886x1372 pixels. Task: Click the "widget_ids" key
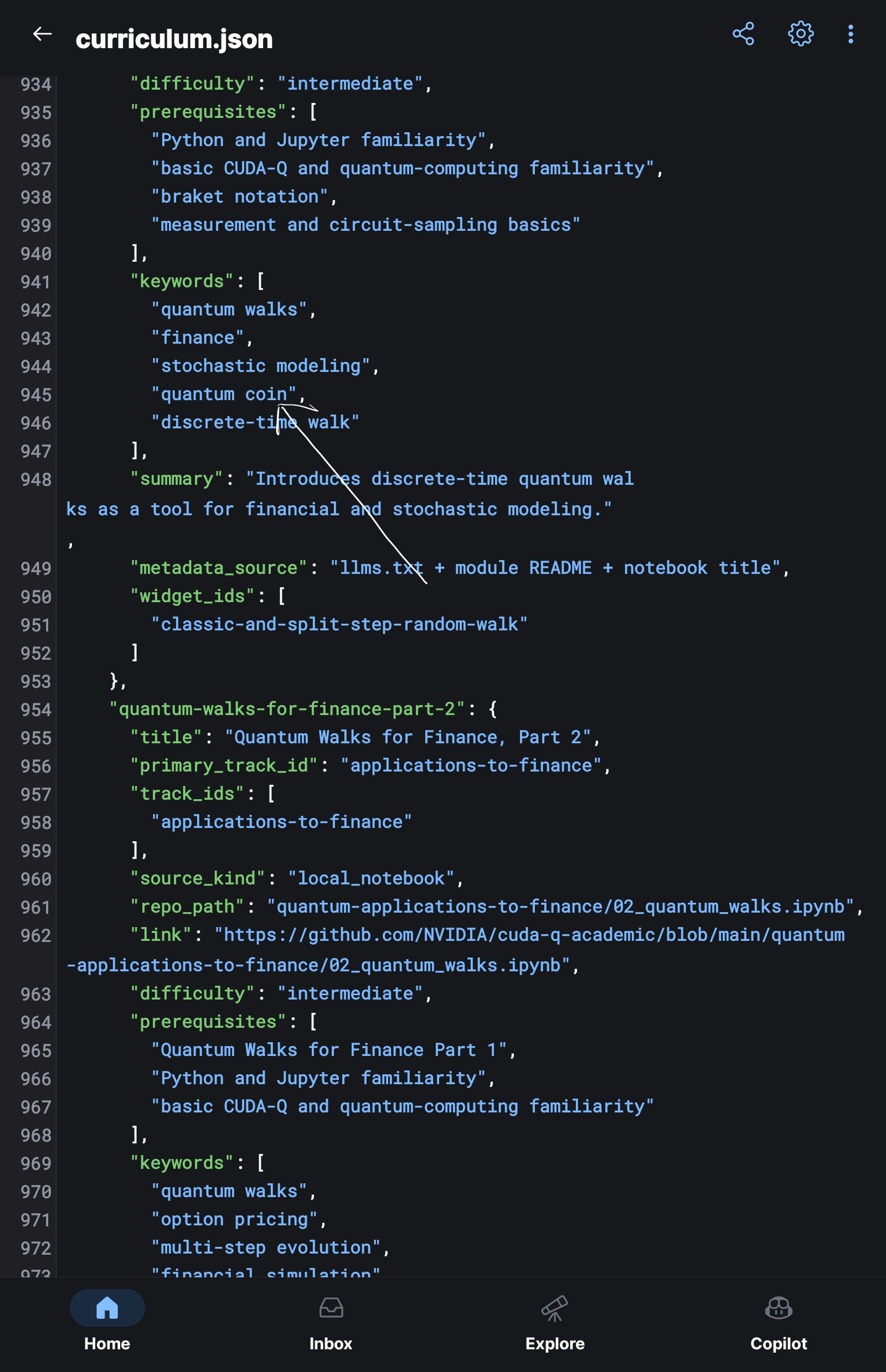pos(192,596)
